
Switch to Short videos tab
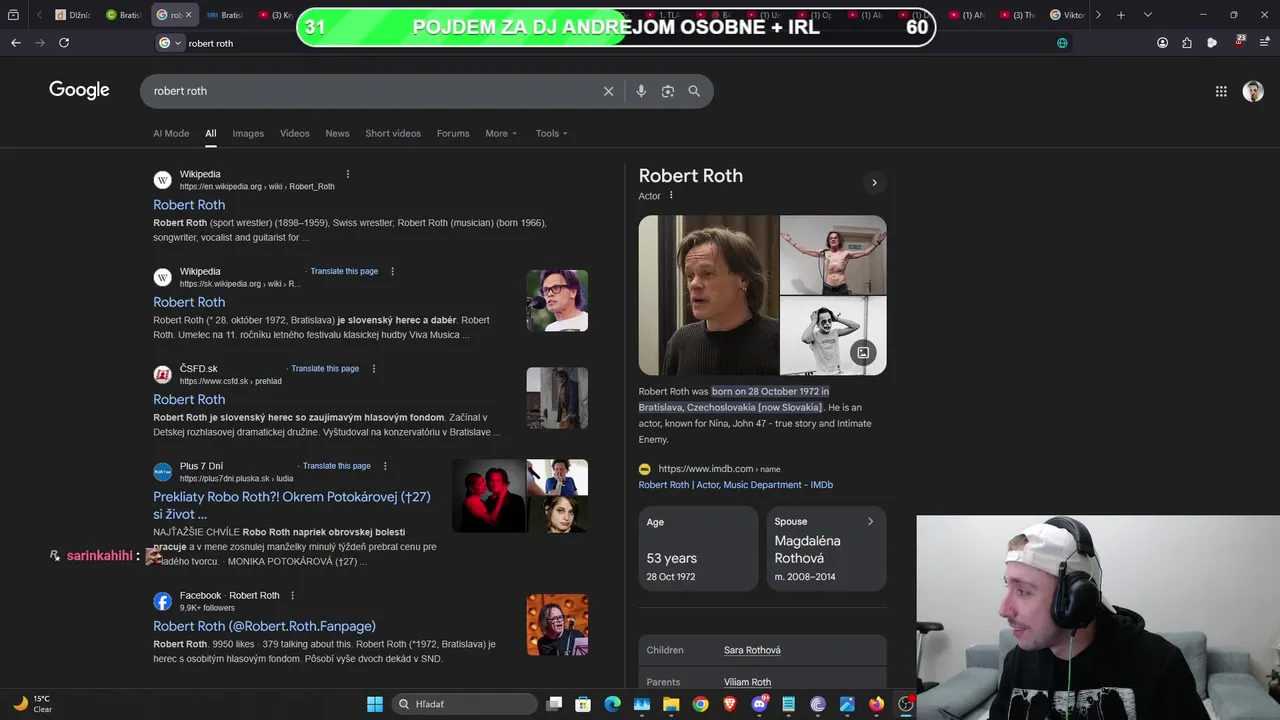(x=393, y=133)
